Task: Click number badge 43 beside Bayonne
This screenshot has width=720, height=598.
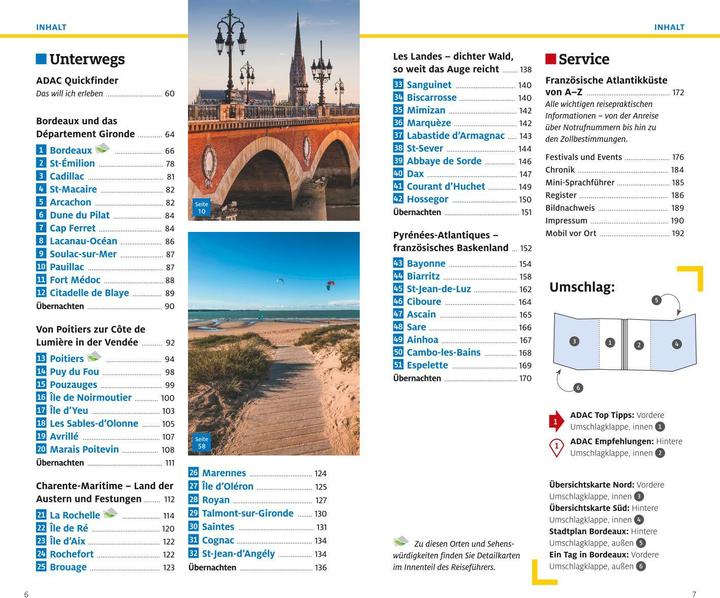Action: pos(398,263)
